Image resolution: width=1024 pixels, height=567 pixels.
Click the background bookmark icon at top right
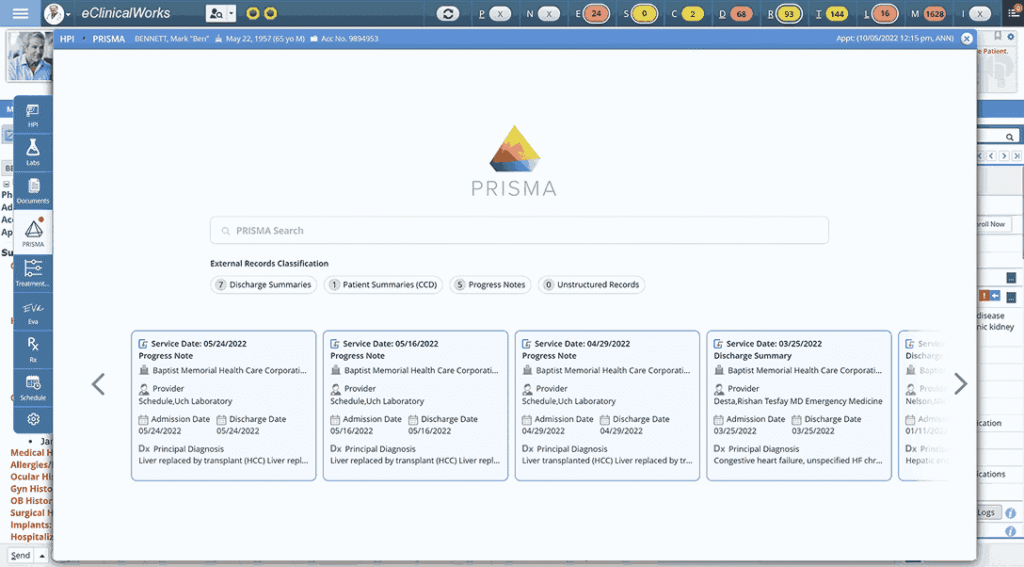998,36
